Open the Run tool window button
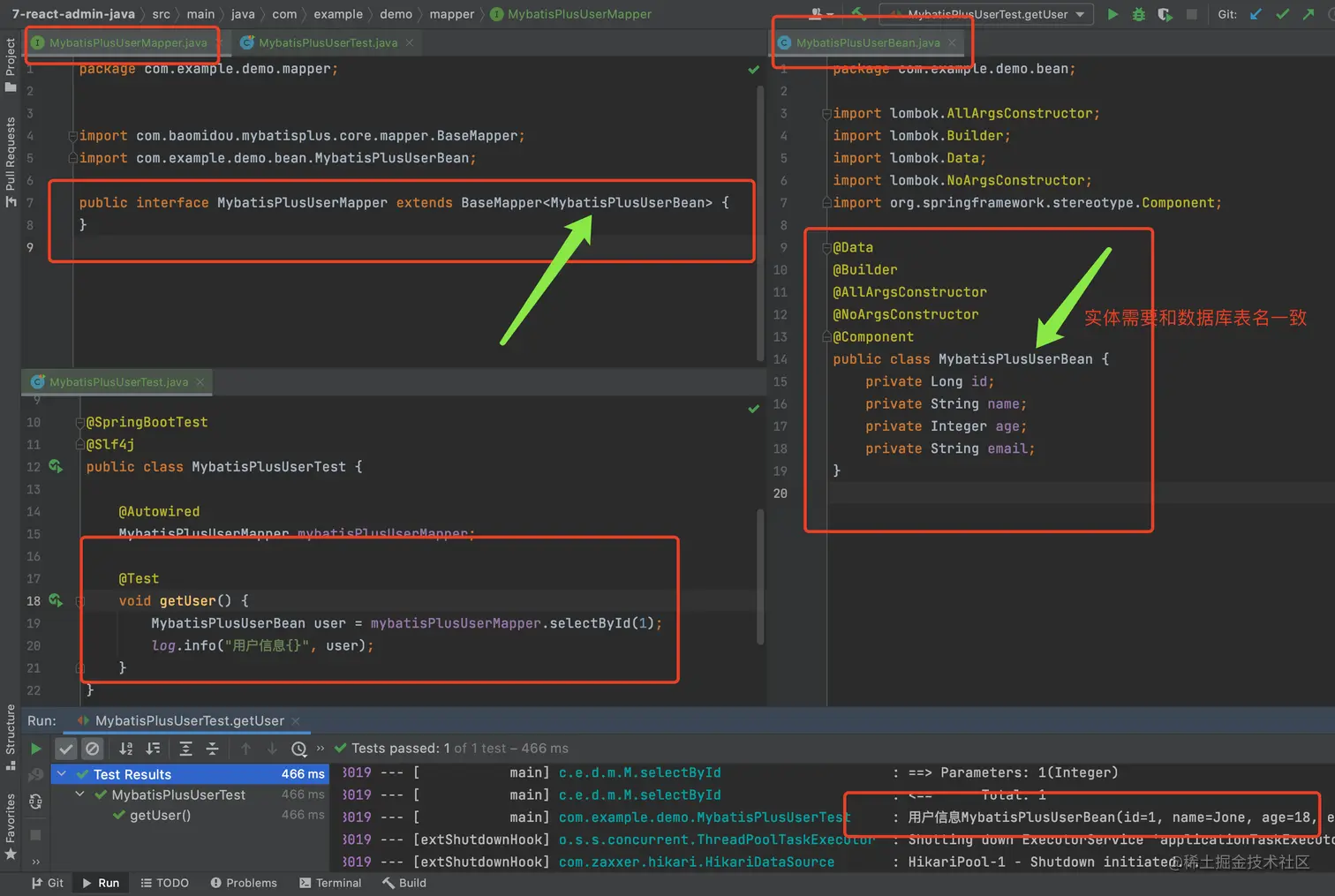 [x=100, y=883]
